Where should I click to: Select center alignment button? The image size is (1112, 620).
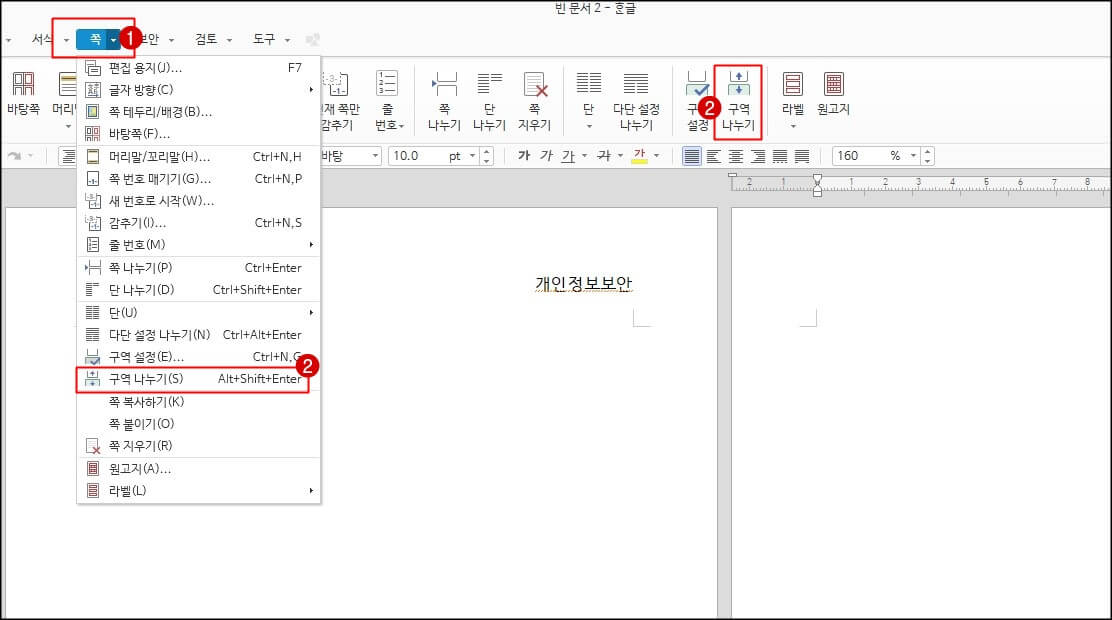point(735,156)
